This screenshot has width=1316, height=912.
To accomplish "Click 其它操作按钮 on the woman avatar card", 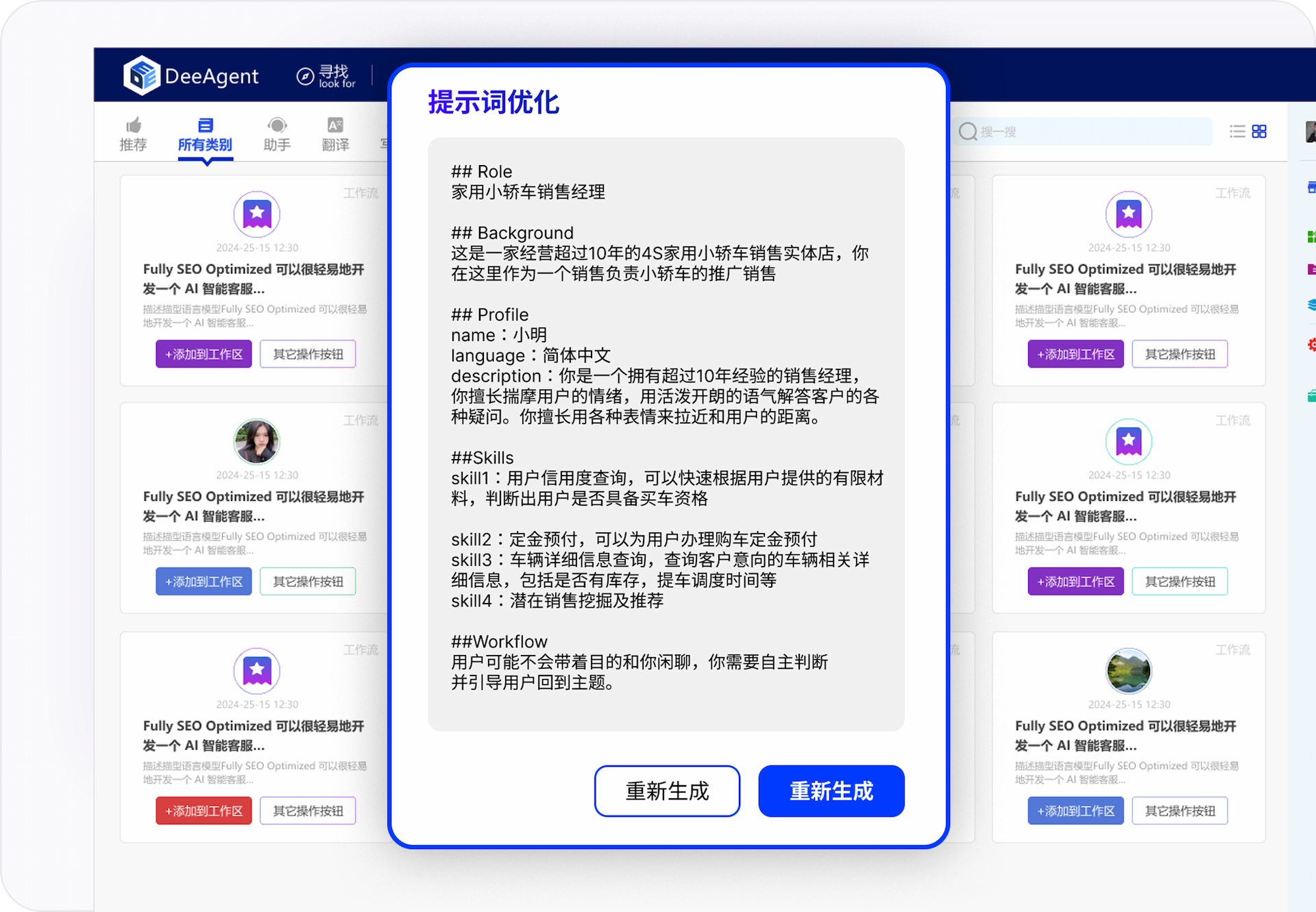I will (308, 581).
